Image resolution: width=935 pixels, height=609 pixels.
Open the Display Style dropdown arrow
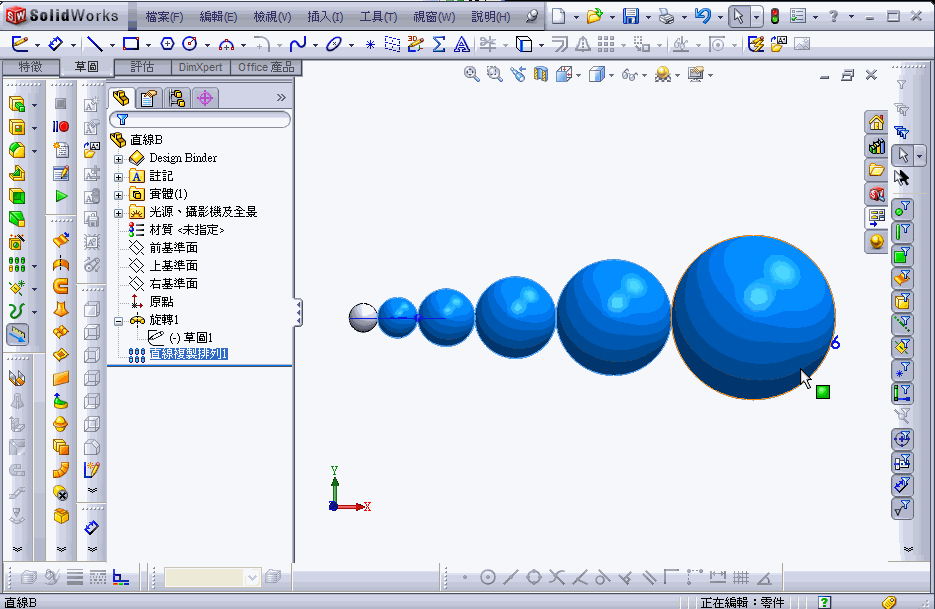click(611, 75)
